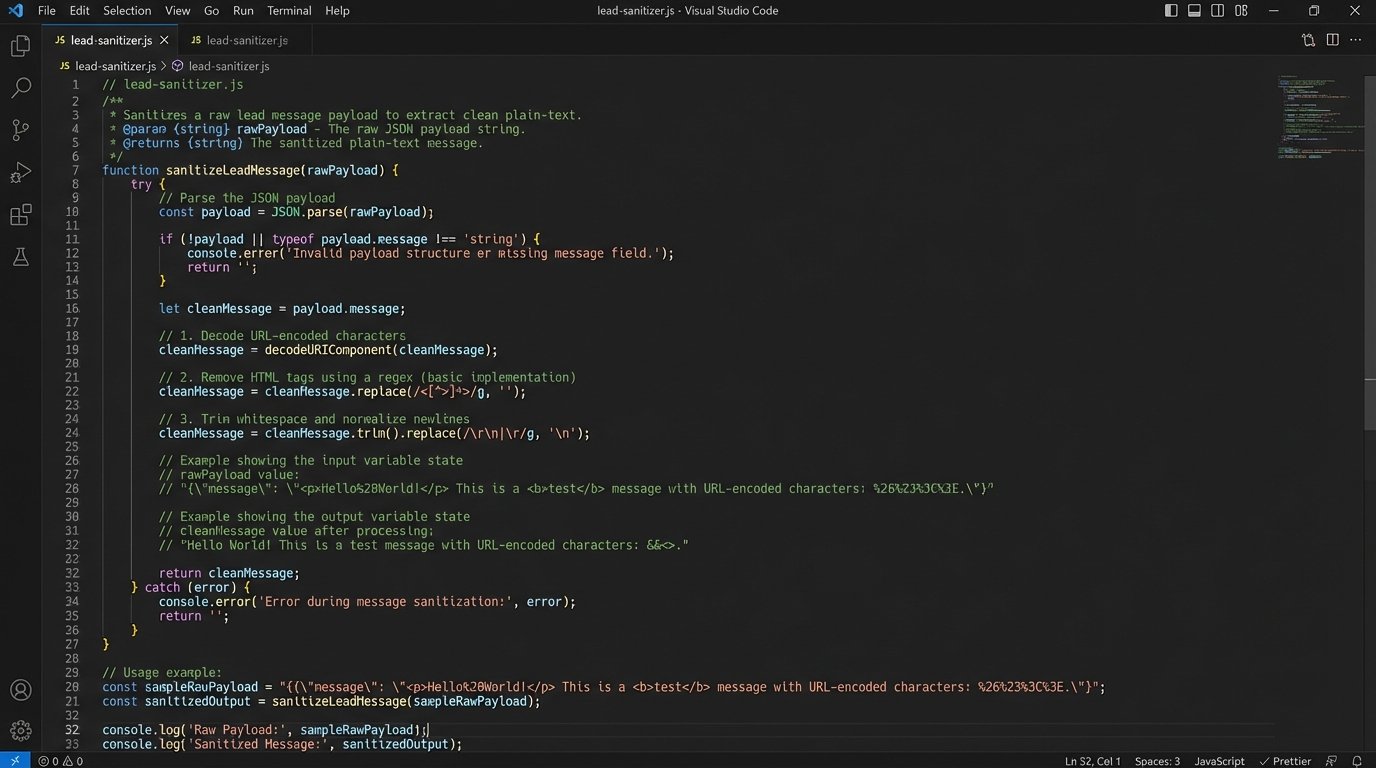The width and height of the screenshot is (1376, 768).
Task: Toggle the secondary side bar layout button
Action: (1217, 11)
